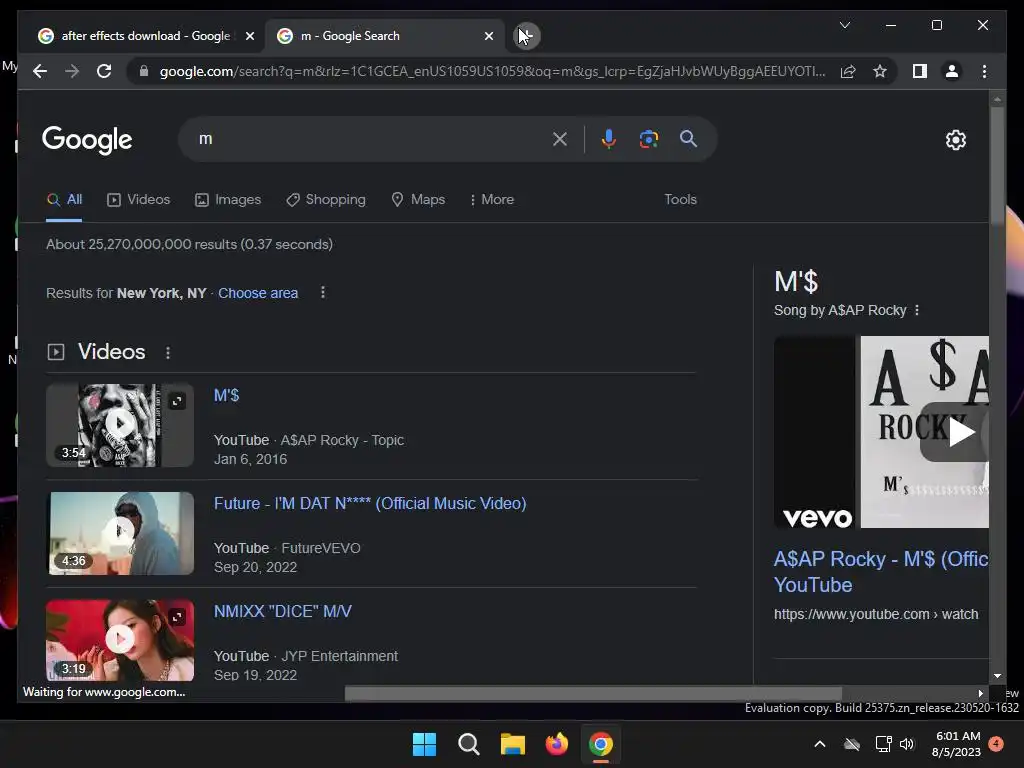The width and height of the screenshot is (1024, 768).
Task: Share this page using the share icon
Action: pyautogui.click(x=848, y=71)
